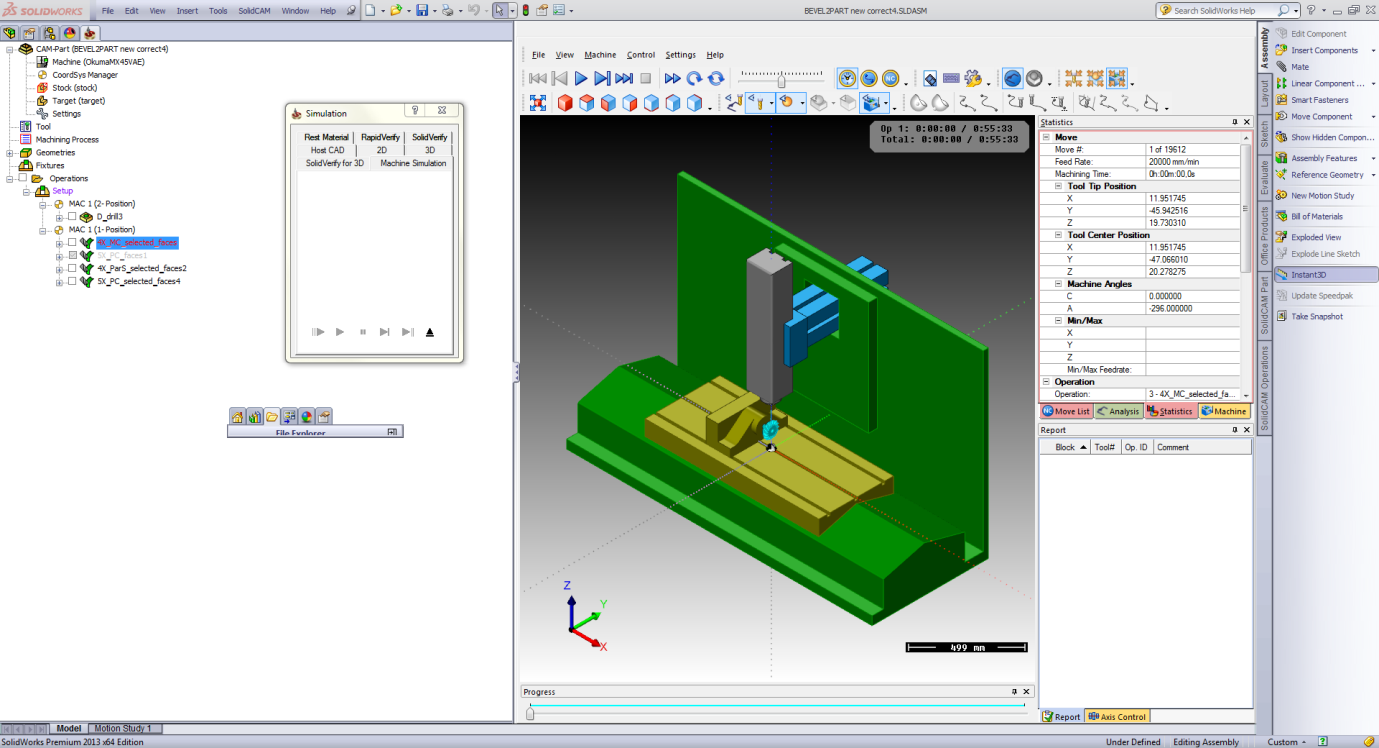1379x748 pixels.
Task: Toggle checkbox for 4X_MC_selected_faces operation
Action: (x=72, y=242)
